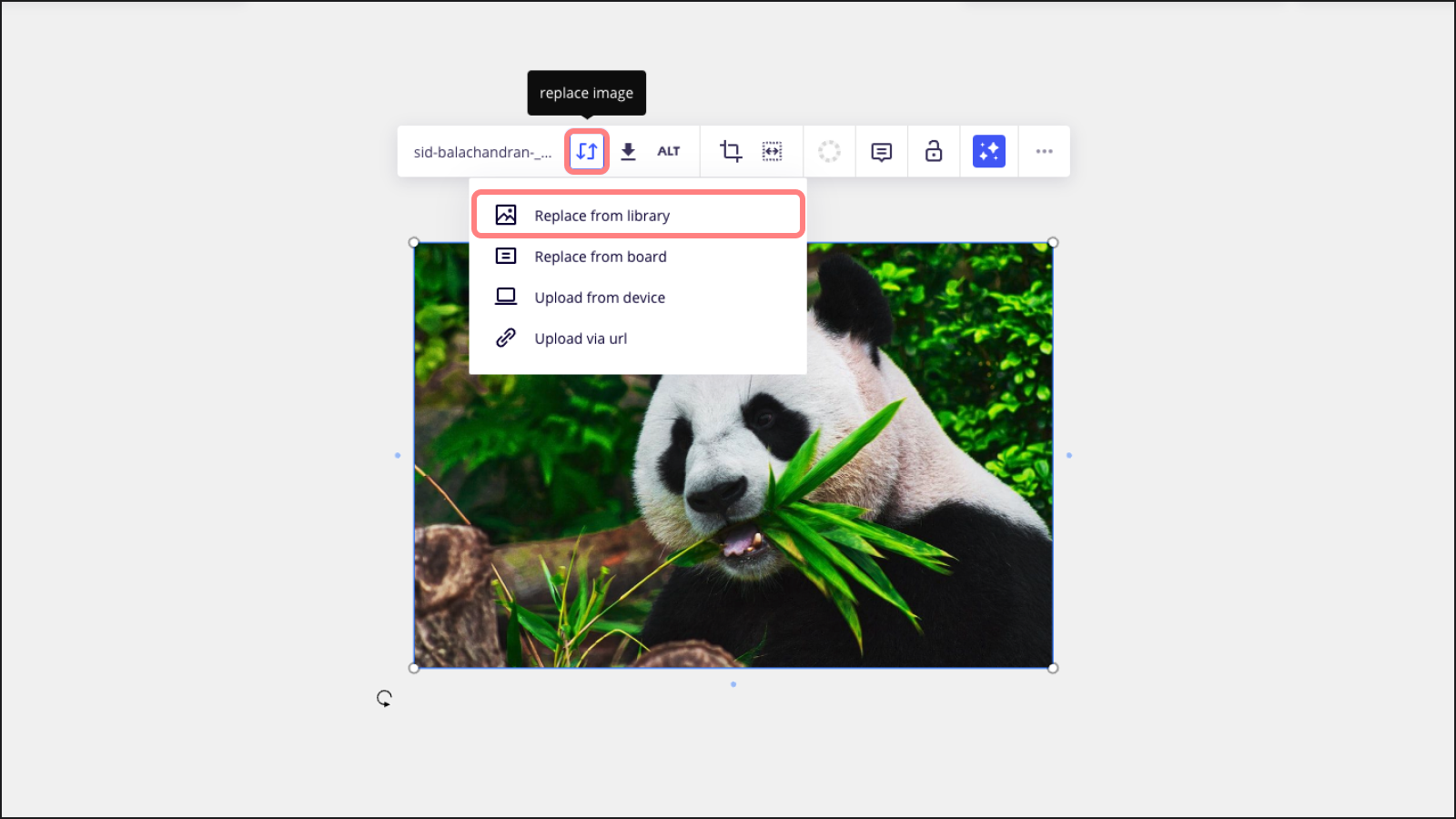Click the dotted circle border icon
The height and width of the screenshot is (819, 1456).
(x=829, y=151)
